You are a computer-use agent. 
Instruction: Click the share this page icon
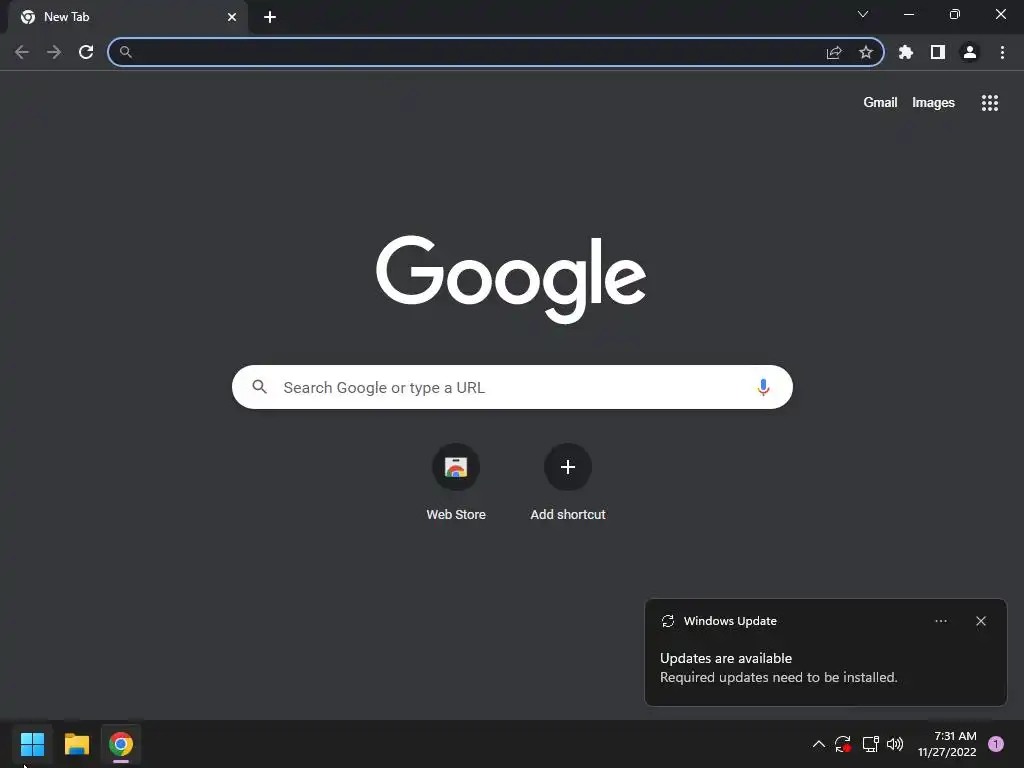tap(834, 52)
